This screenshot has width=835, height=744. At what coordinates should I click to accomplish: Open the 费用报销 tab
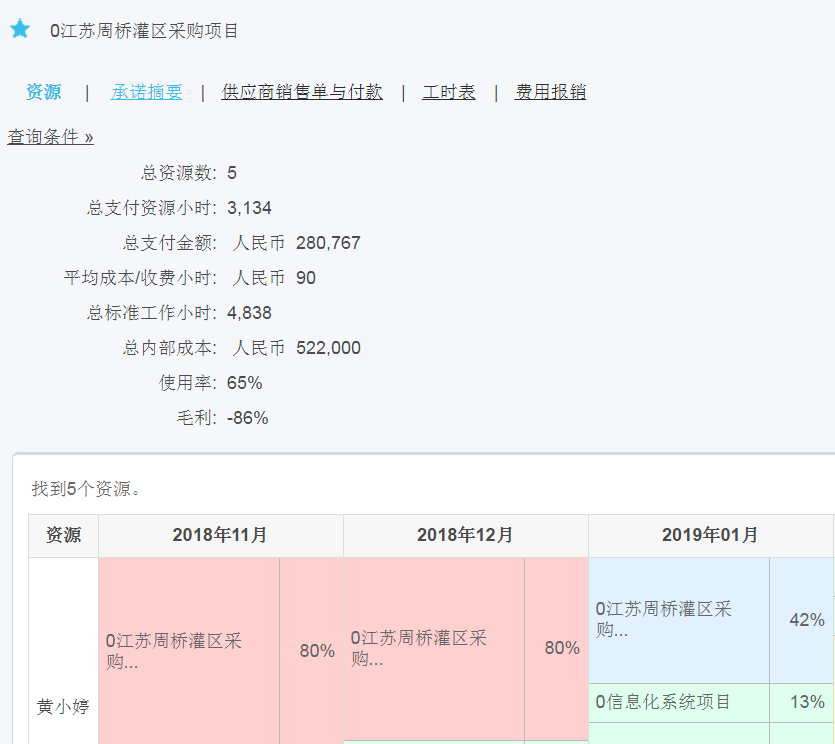click(x=550, y=92)
